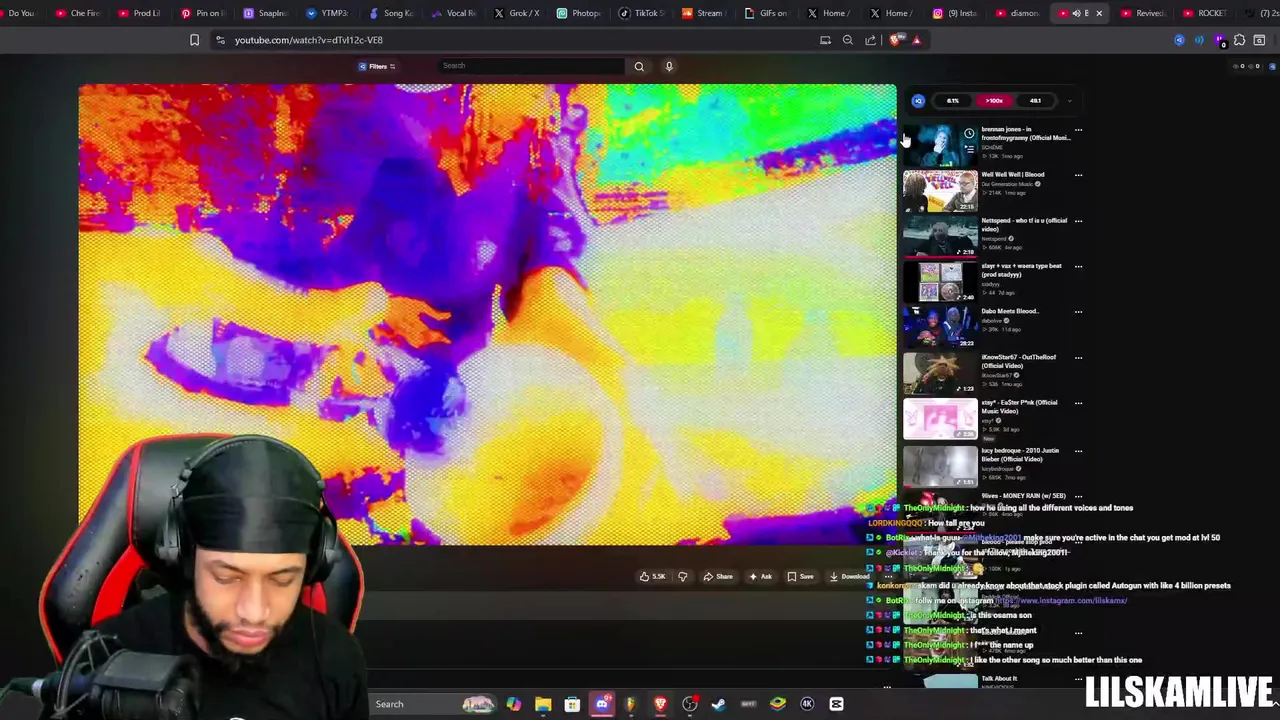Open the extensions puzzle icon
This screenshot has height=720, width=1280.
point(1239,40)
